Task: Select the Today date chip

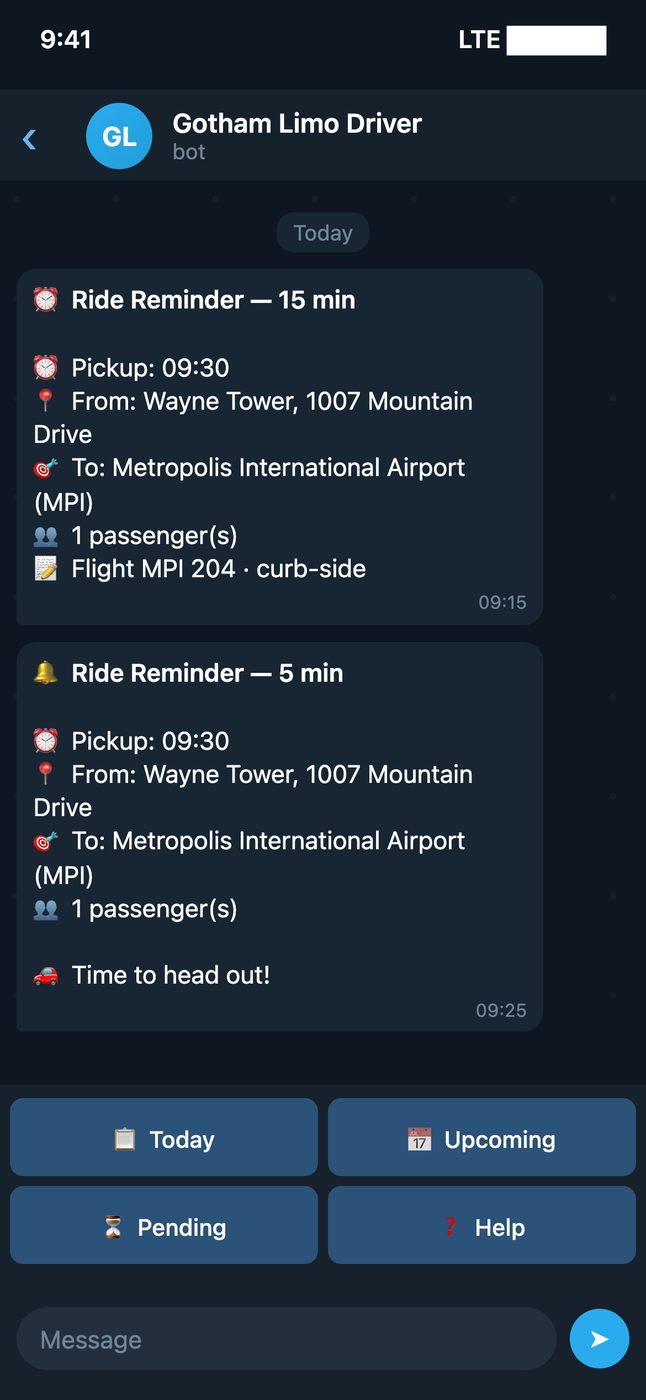Action: tap(323, 233)
